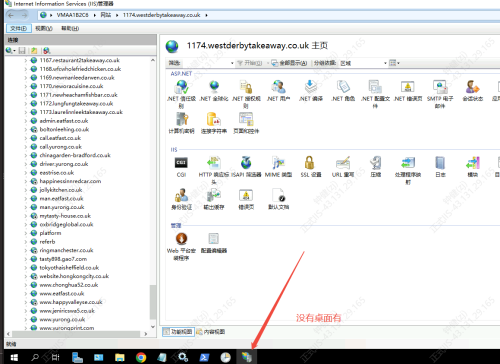500x364 pixels.
Task: Open the view mode dropdown icon
Action: 394,63
